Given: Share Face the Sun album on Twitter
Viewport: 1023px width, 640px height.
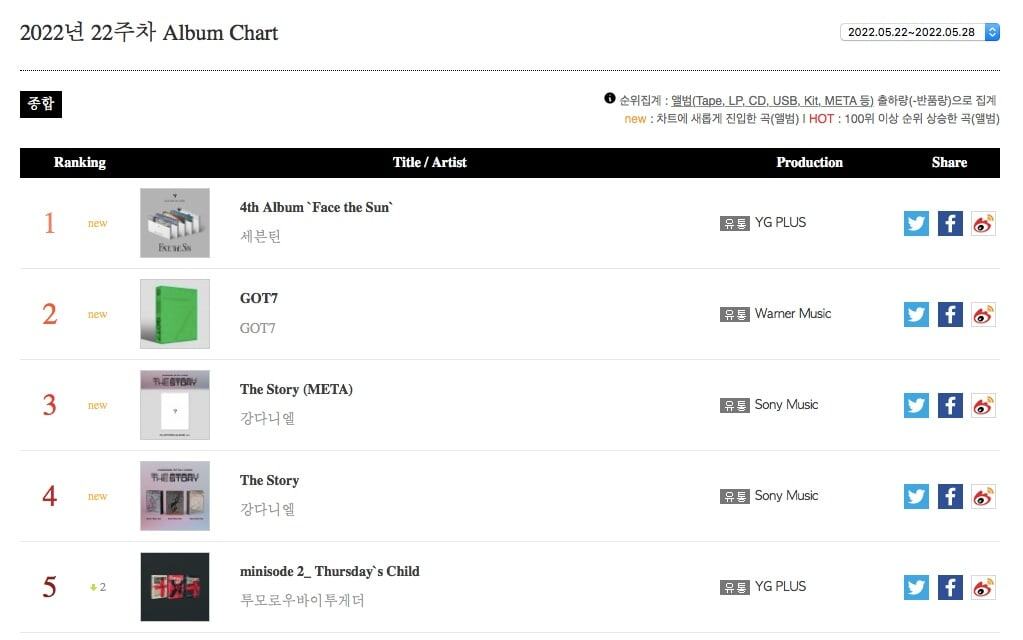Looking at the screenshot, I should click(916, 223).
